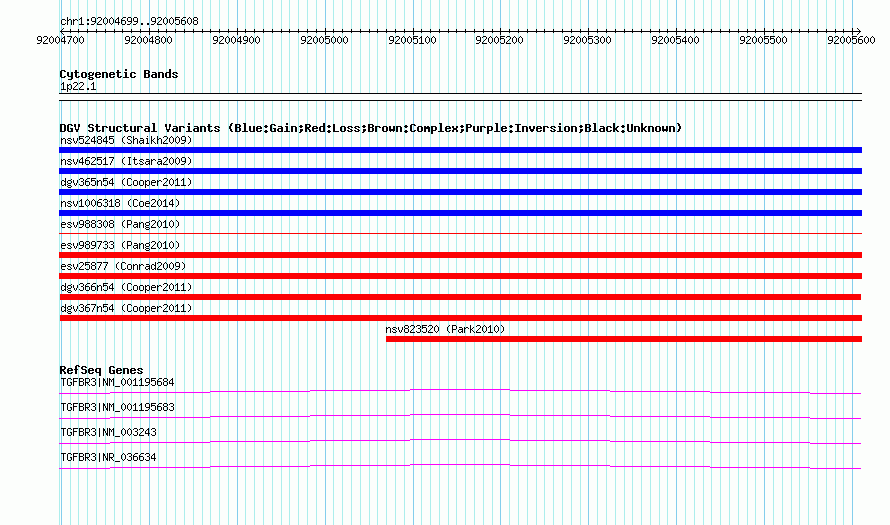This screenshot has height=525, width=890.
Task: Open the dgv366n54 (Cooper2011) label
Action: pyautogui.click(x=126, y=287)
